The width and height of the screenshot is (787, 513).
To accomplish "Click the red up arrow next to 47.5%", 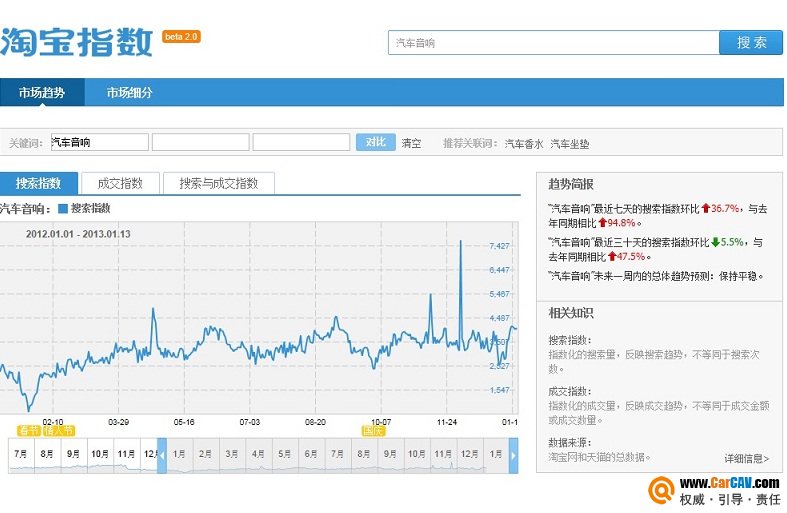I will (612, 256).
